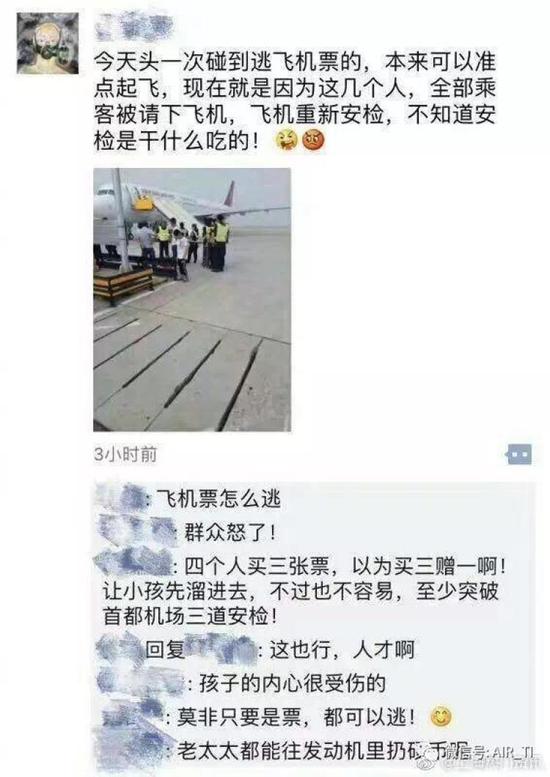Viewport: 550px width, 777px height.
Task: Click the Weibo watermark logo
Action: pos(432,754)
